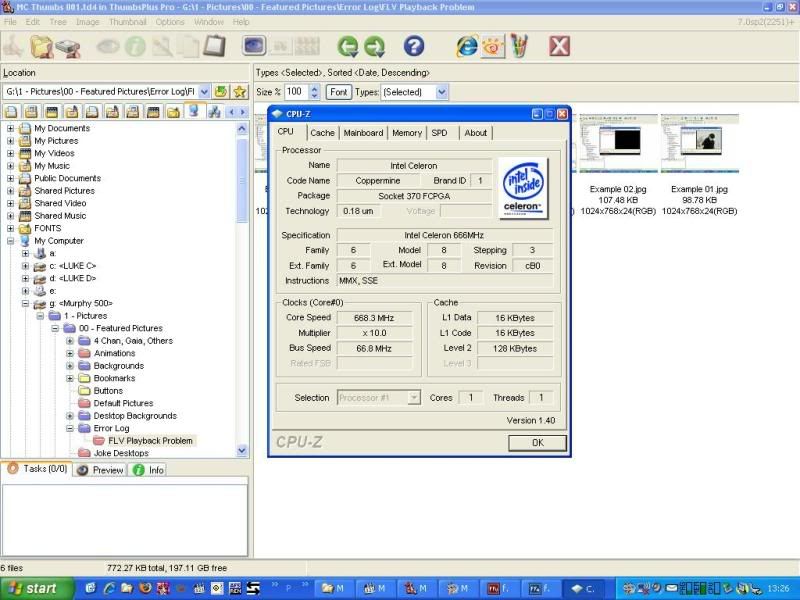Switch to CPU-Z from its taskbar button

click(x=585, y=588)
